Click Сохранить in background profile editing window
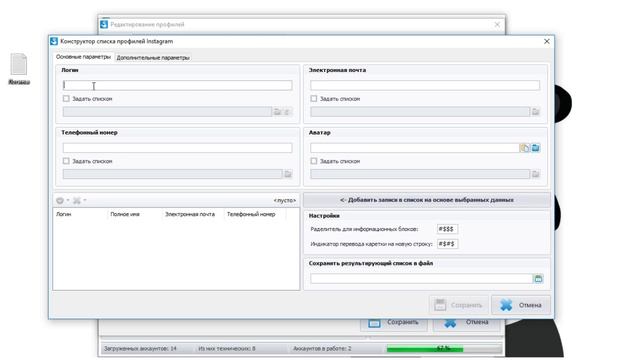The image size is (640, 360). (x=393, y=322)
